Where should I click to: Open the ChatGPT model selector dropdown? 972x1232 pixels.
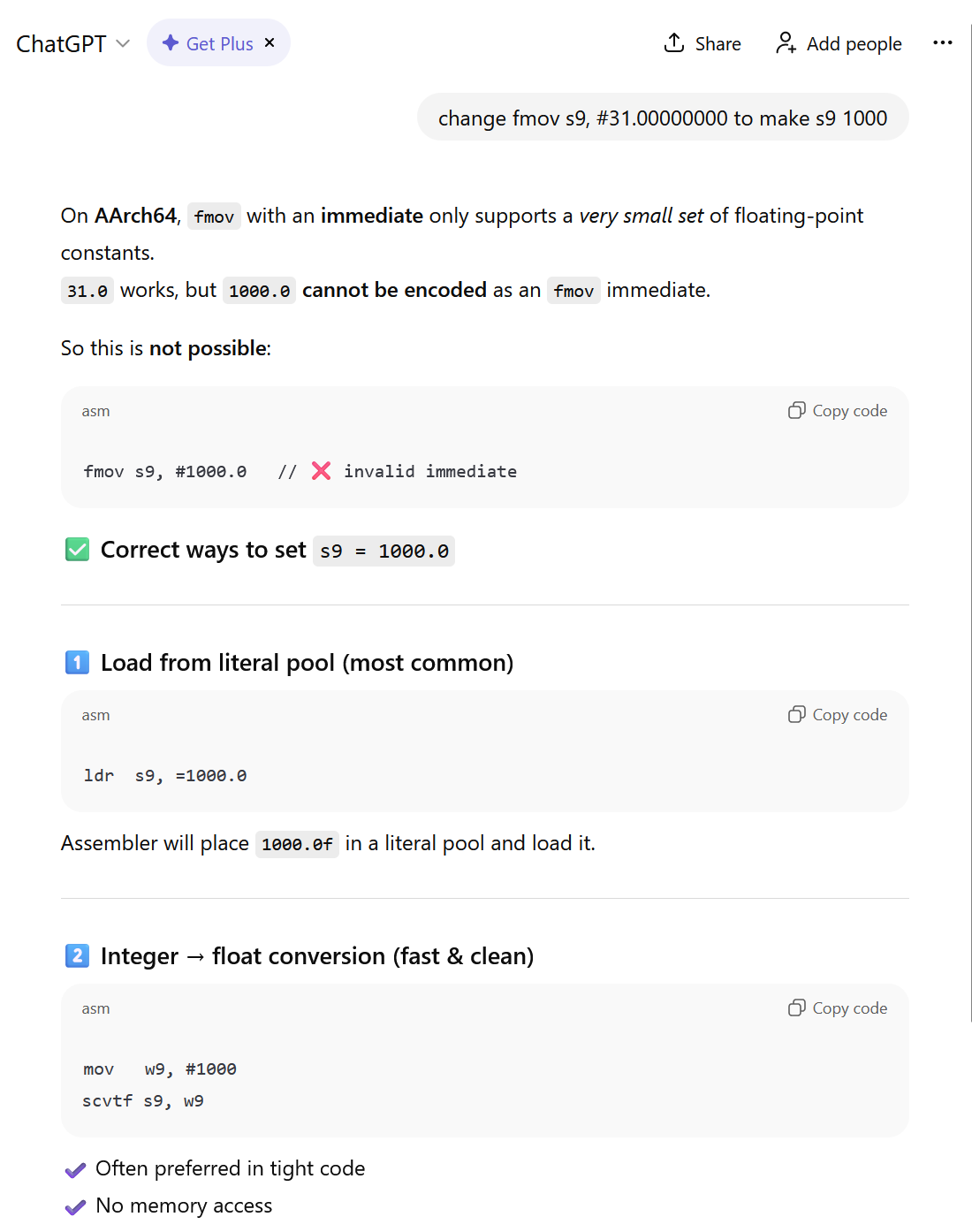(x=72, y=43)
